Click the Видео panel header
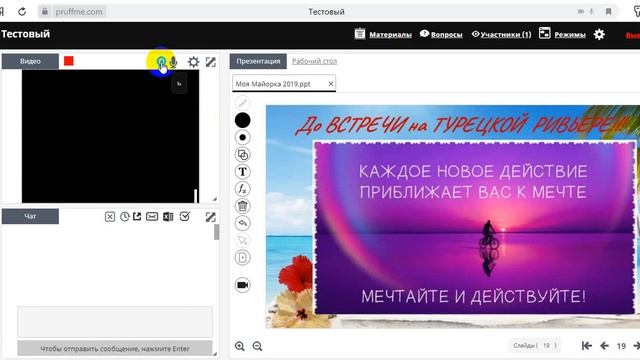This screenshot has height=360, width=640. click(30, 61)
